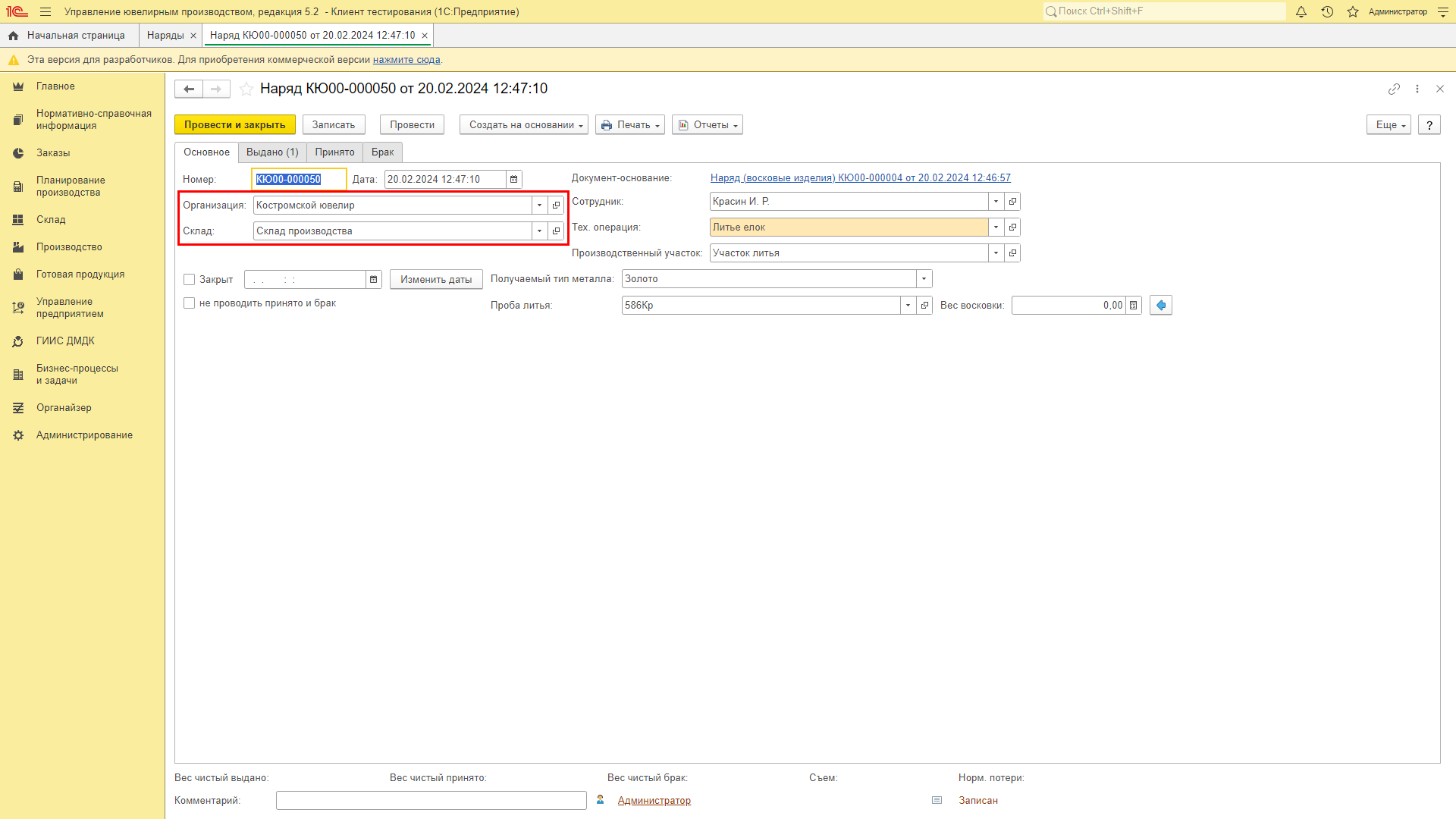Open Тех. операция record with open button

(1012, 227)
